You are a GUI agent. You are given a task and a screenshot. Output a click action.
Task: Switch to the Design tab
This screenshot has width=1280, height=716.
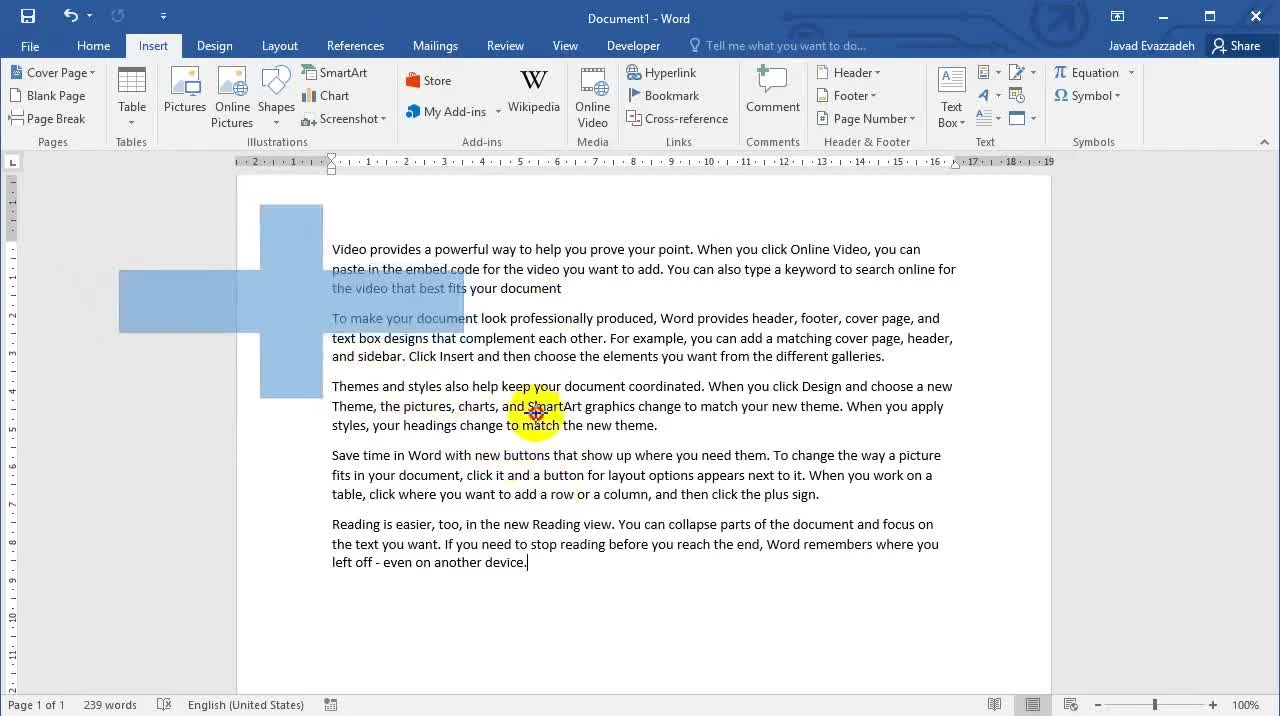(x=214, y=46)
